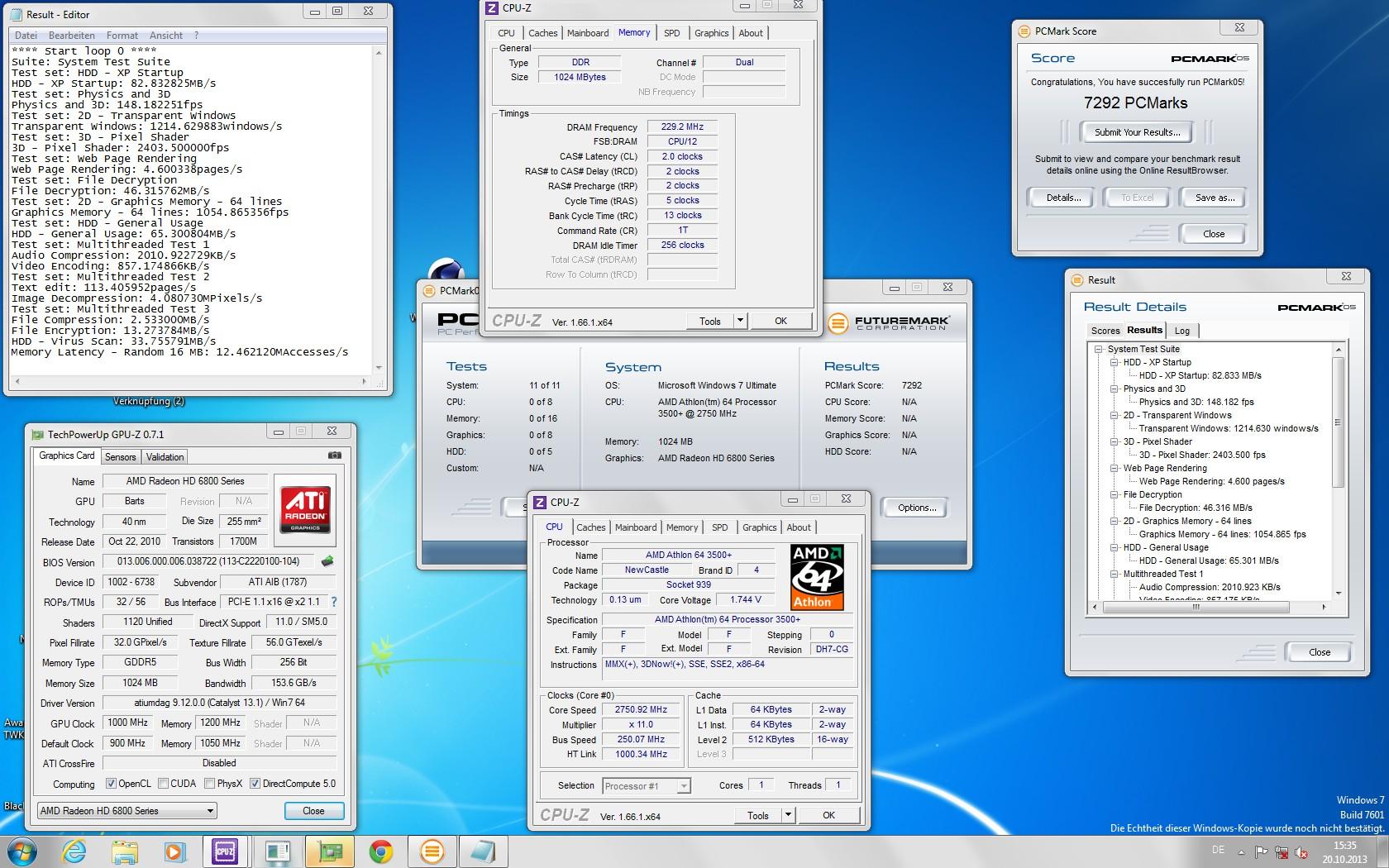Click the muted volume tray icon
This screenshot has height=868, width=1389.
pyautogui.click(x=1301, y=851)
